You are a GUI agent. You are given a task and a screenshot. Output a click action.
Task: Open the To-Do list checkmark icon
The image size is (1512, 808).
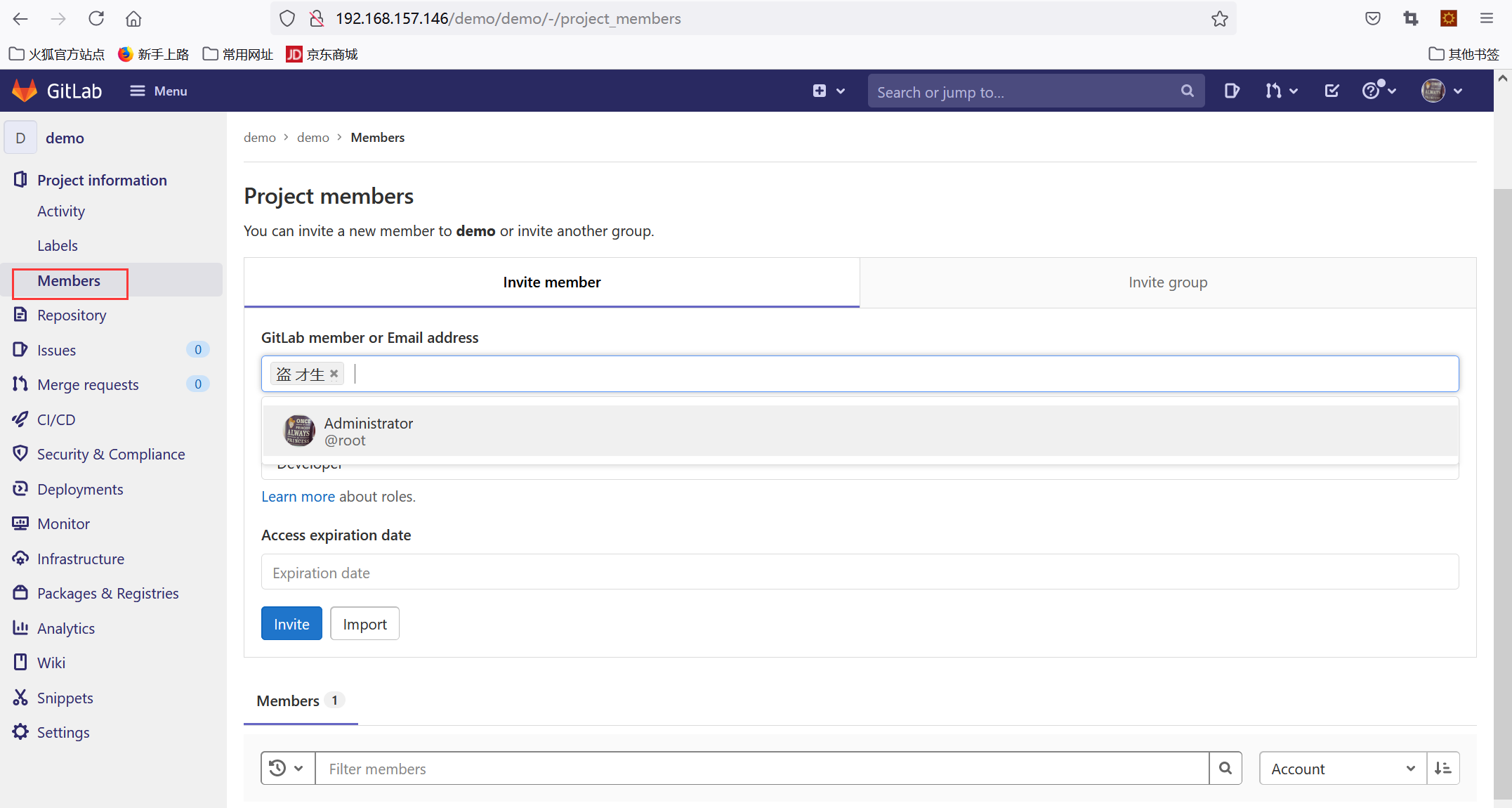(1331, 91)
